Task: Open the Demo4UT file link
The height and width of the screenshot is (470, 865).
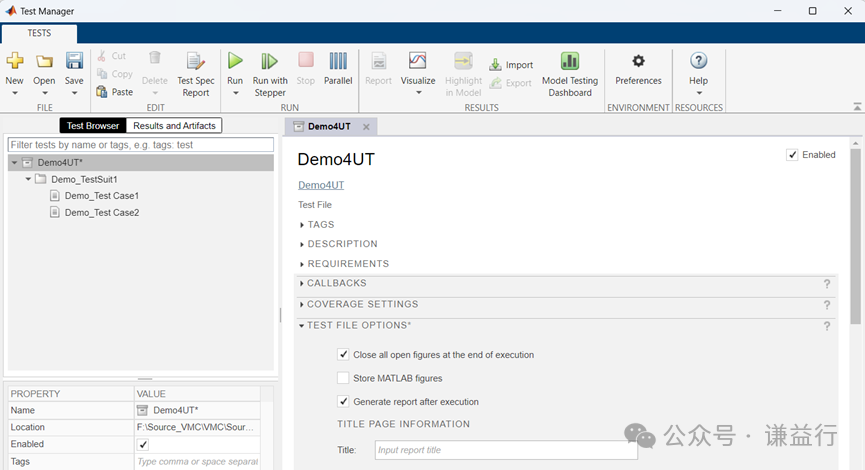Action: click(321, 185)
